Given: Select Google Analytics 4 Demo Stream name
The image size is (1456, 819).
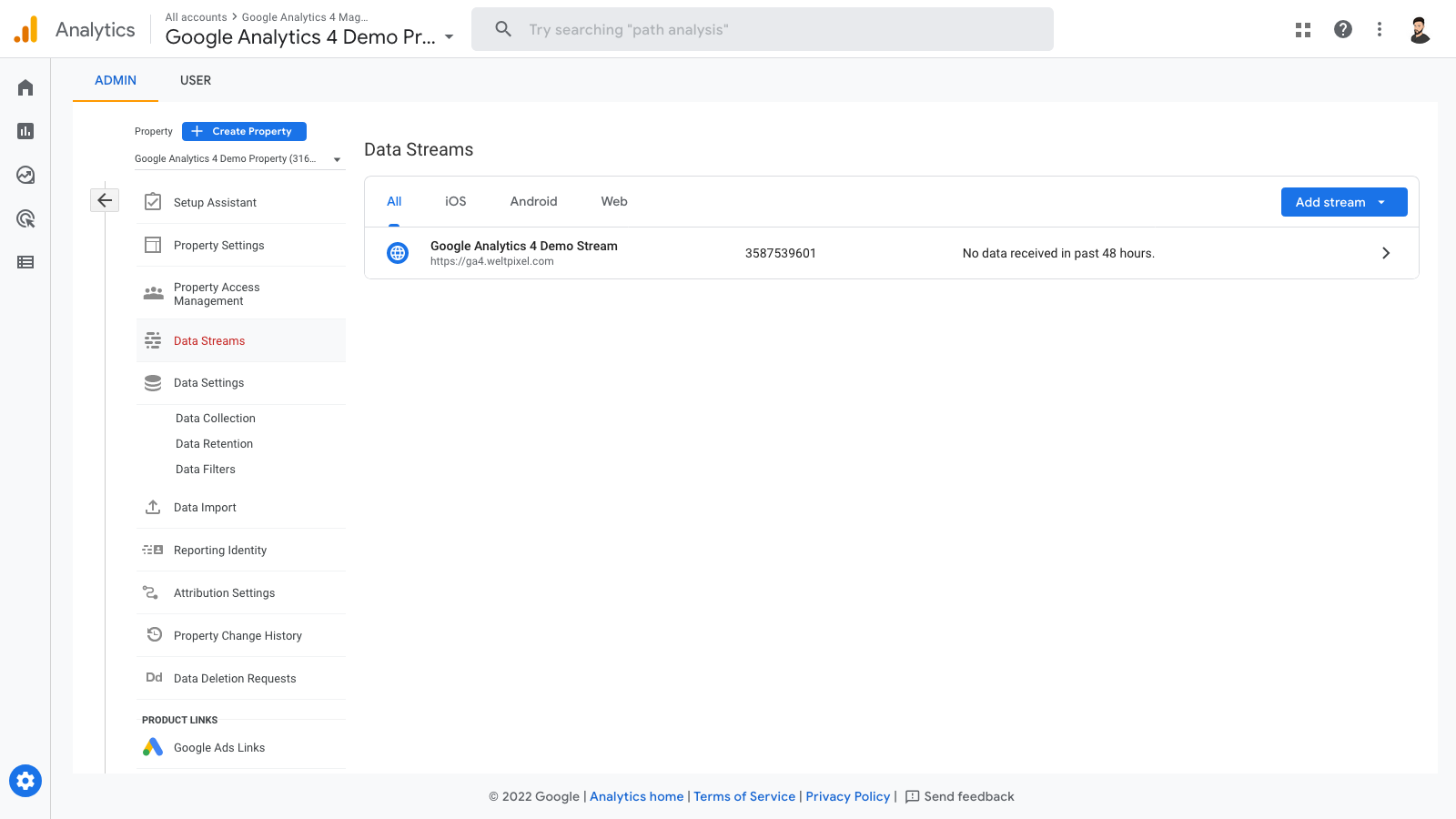Looking at the screenshot, I should (x=524, y=246).
